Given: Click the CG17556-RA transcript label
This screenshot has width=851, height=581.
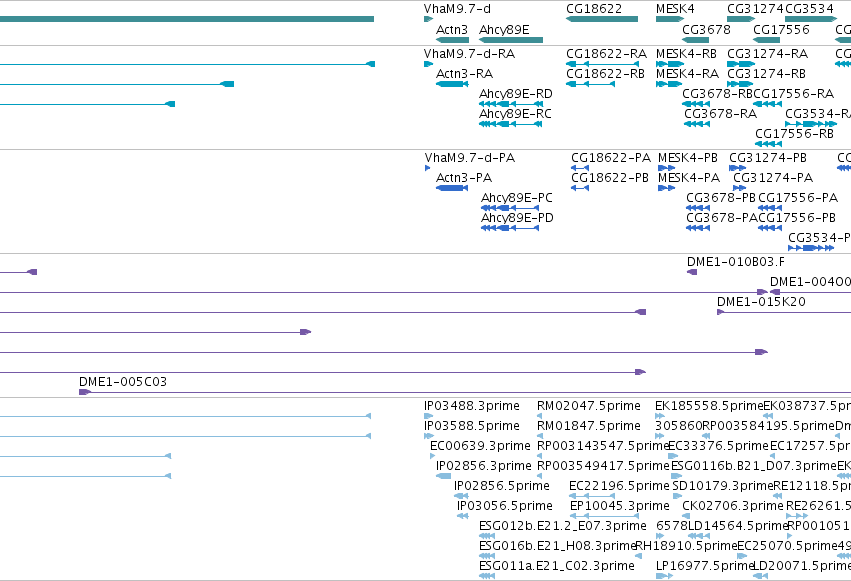Looking at the screenshot, I should (x=793, y=94).
